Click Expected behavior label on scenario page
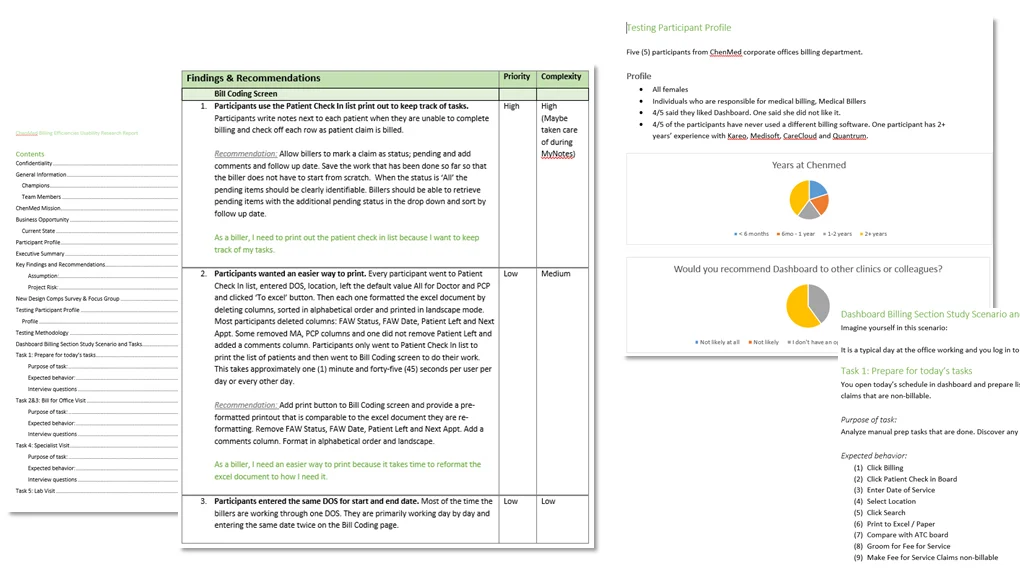Screen dimensions: 1020x574 874,456
